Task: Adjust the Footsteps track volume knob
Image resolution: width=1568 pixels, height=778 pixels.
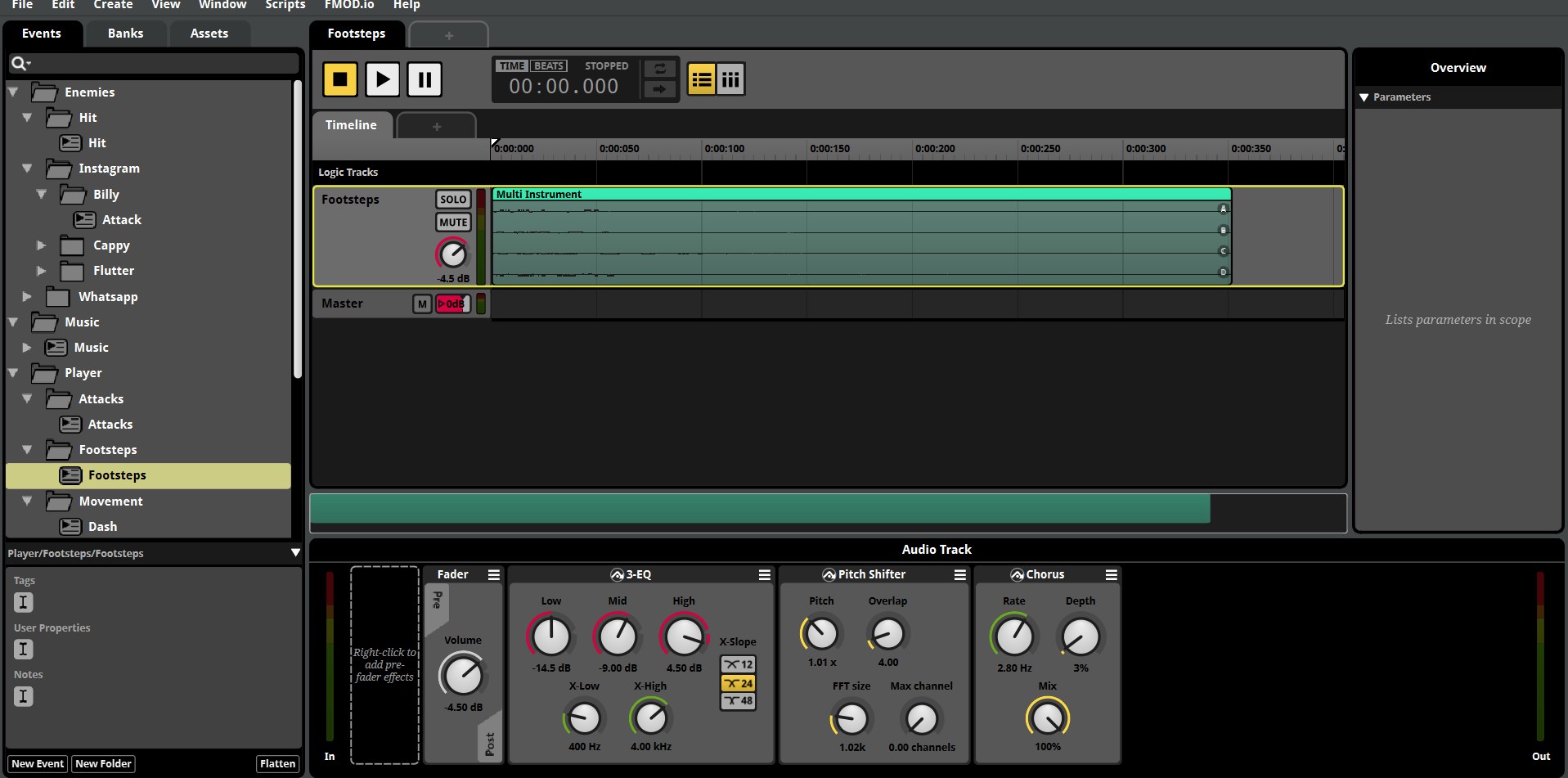Action: click(x=453, y=254)
